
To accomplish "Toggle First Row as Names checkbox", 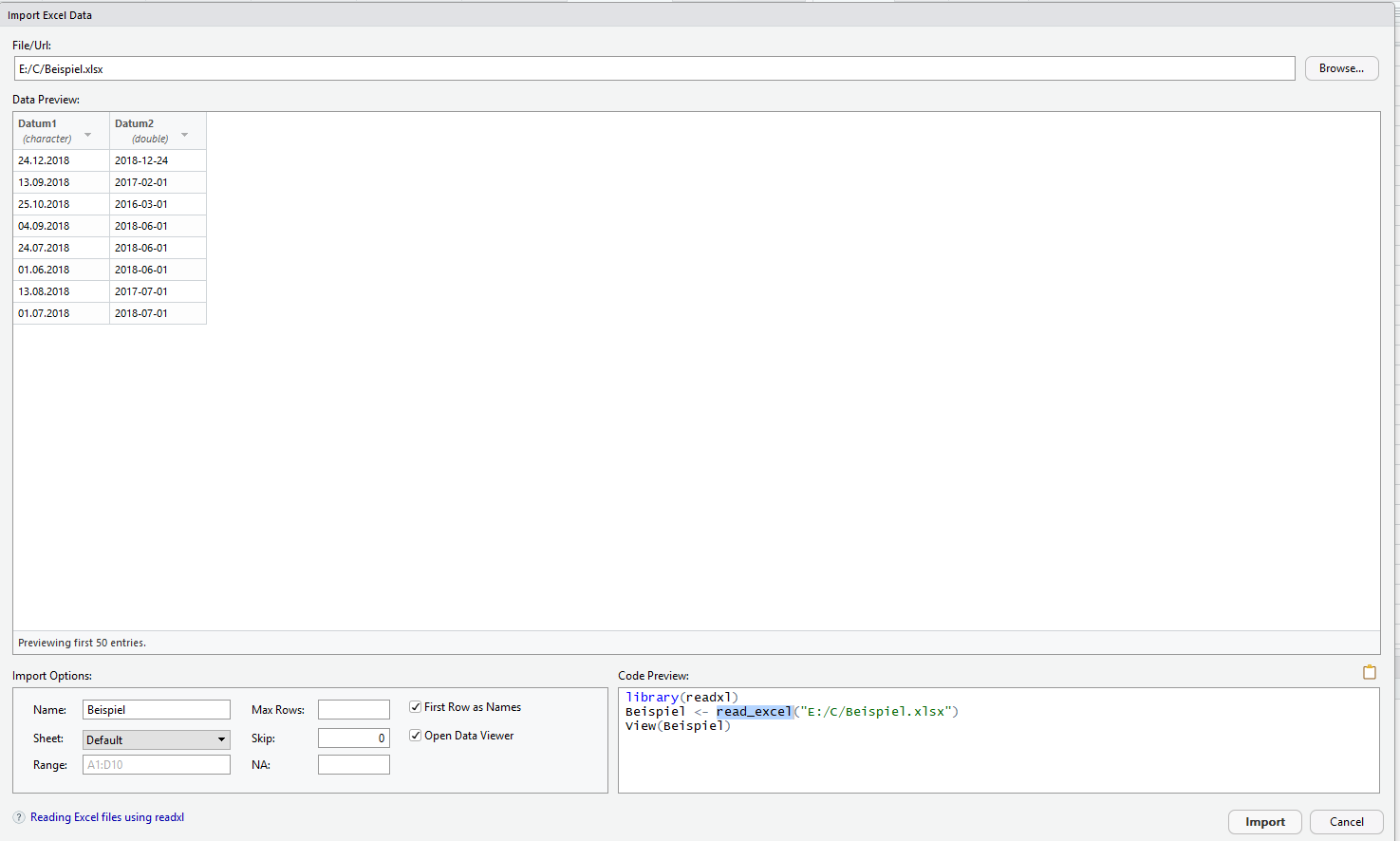I will (x=416, y=707).
